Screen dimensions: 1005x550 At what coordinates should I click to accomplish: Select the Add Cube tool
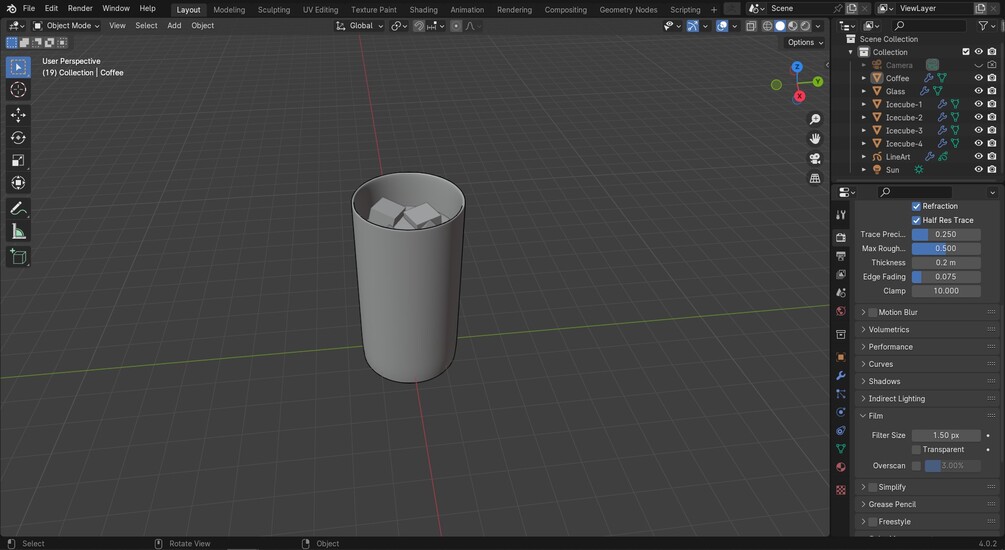point(18,257)
